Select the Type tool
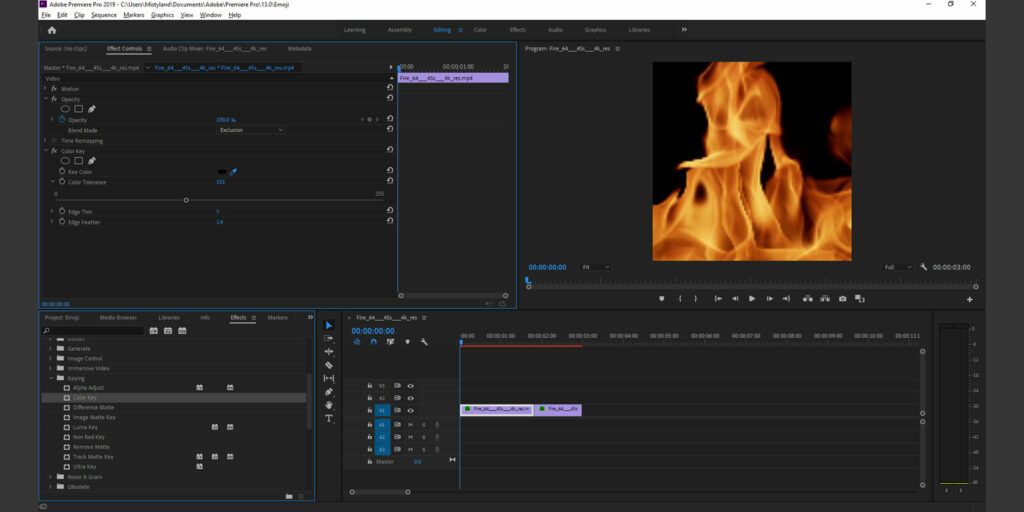The image size is (1024, 512). point(329,419)
